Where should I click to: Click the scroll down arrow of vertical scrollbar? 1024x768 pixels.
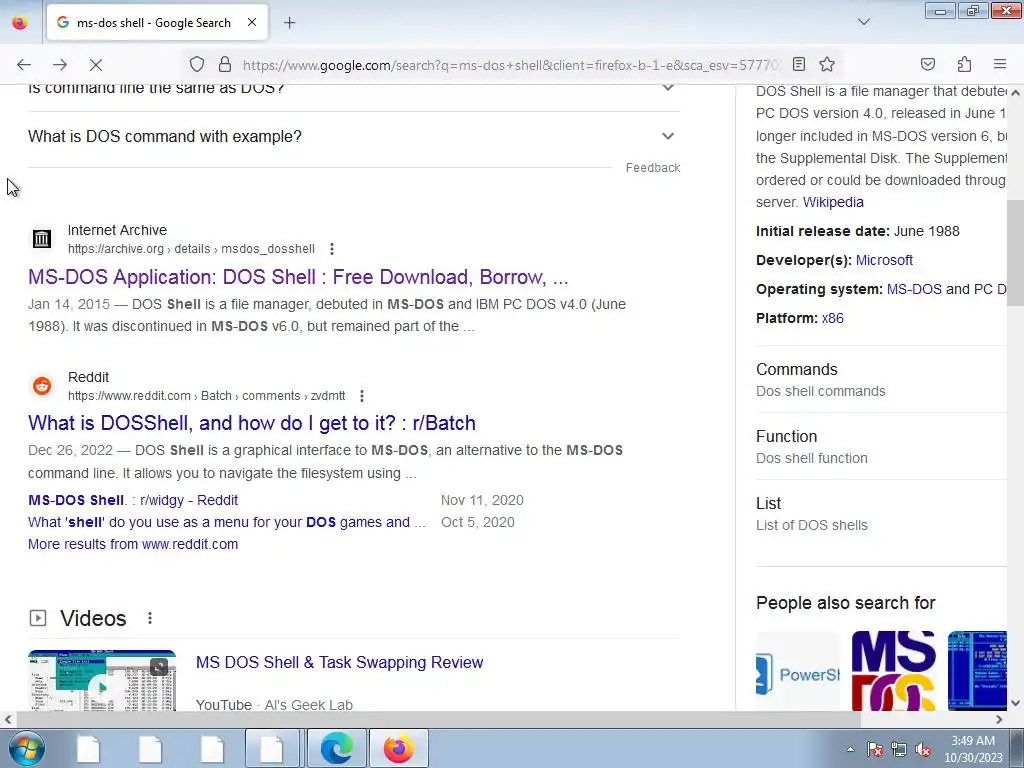[x=1015, y=703]
